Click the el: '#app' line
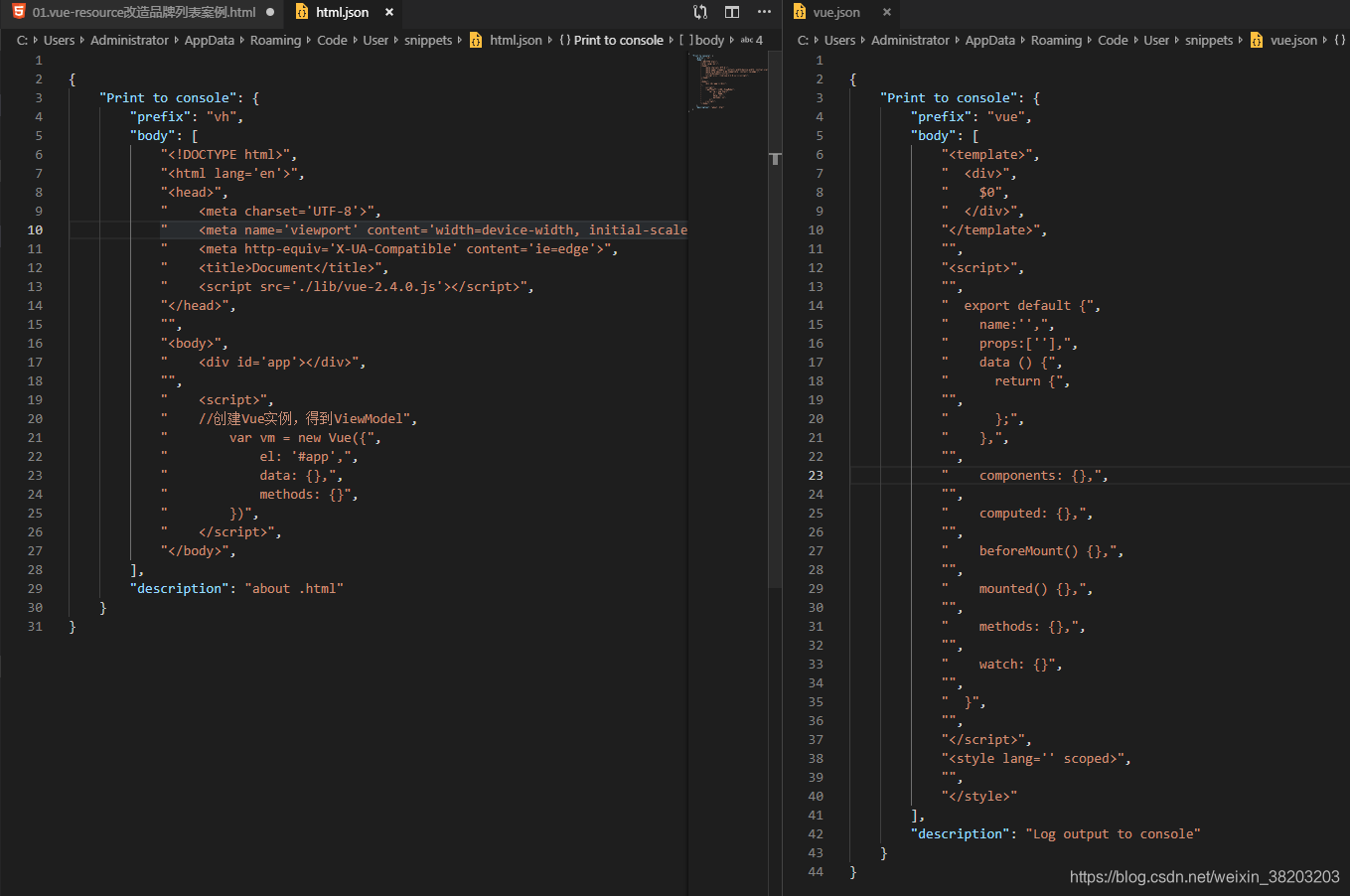 (x=259, y=456)
